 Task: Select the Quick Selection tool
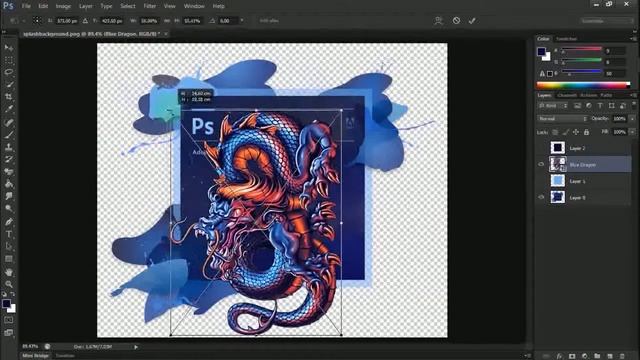[9, 84]
